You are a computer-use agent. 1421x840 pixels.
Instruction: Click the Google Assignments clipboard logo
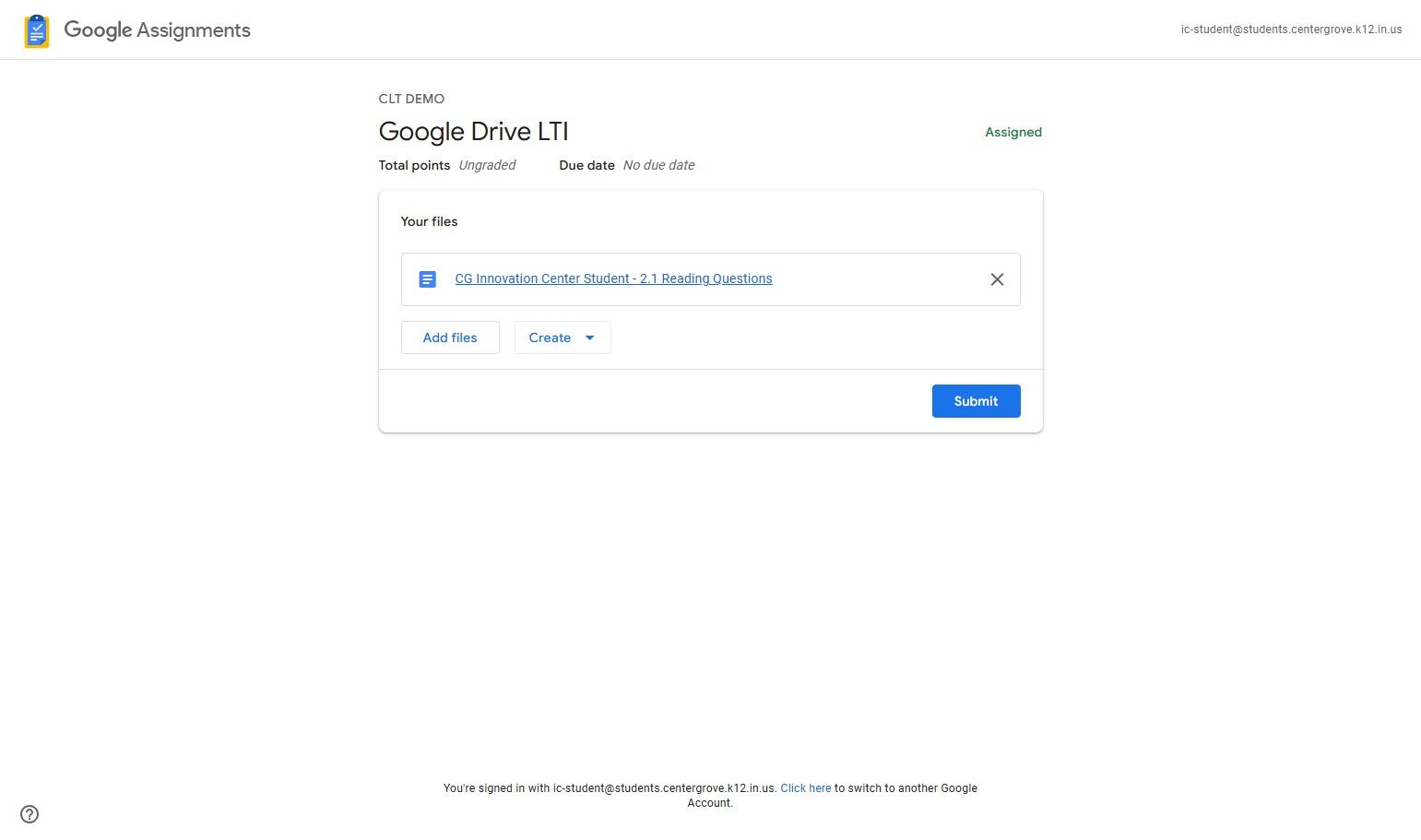[36, 30]
